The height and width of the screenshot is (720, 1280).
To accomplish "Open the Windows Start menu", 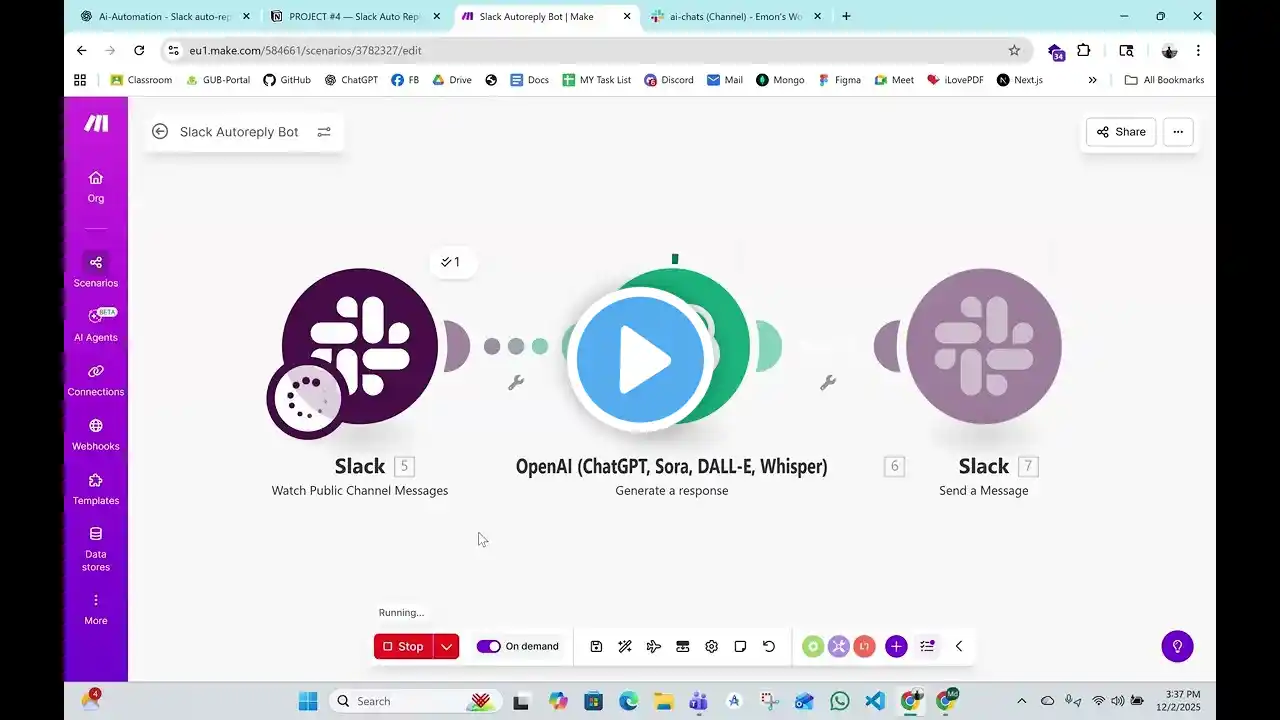I will click(307, 701).
